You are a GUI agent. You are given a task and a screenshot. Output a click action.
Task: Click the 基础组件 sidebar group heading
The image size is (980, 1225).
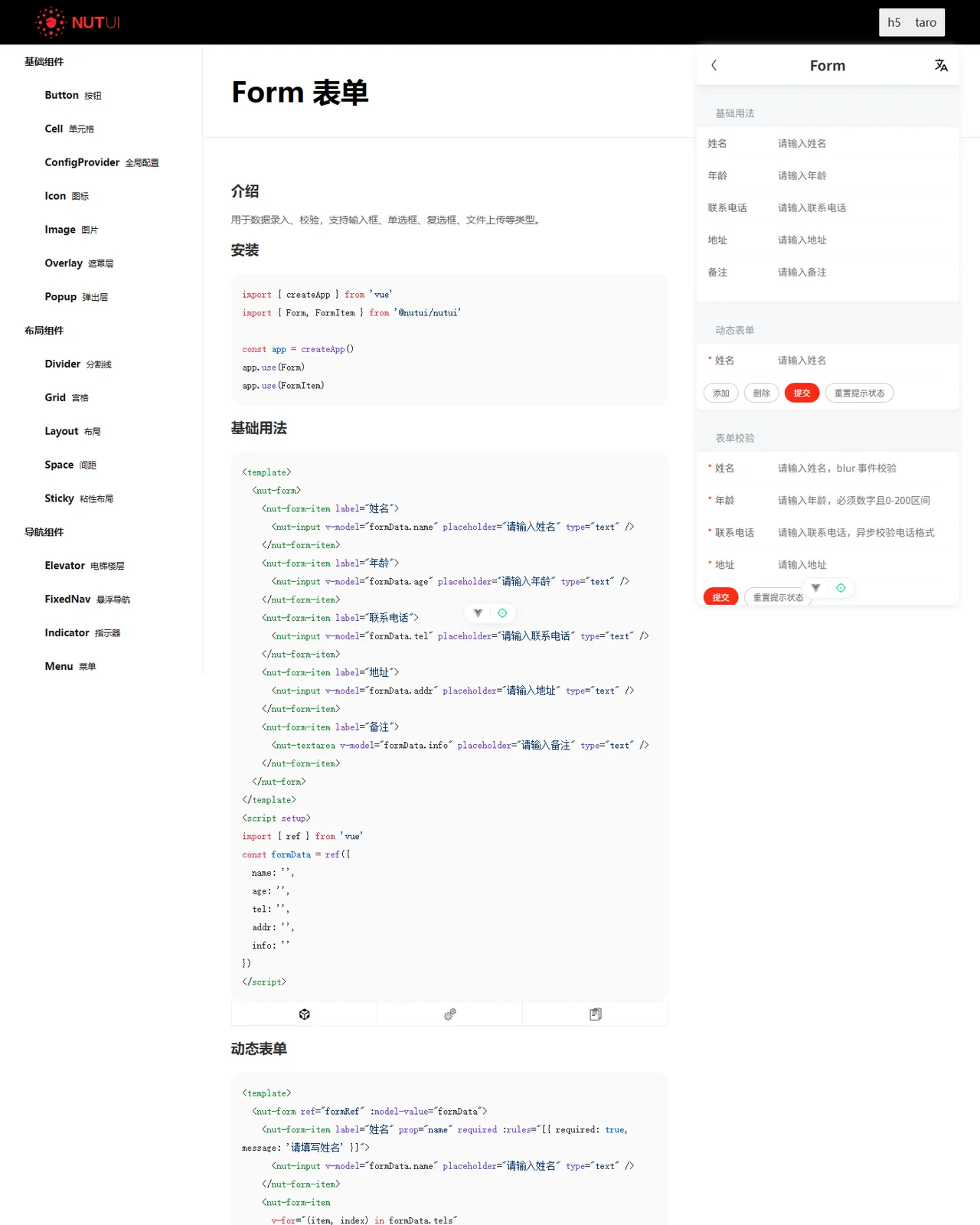pyautogui.click(x=44, y=62)
